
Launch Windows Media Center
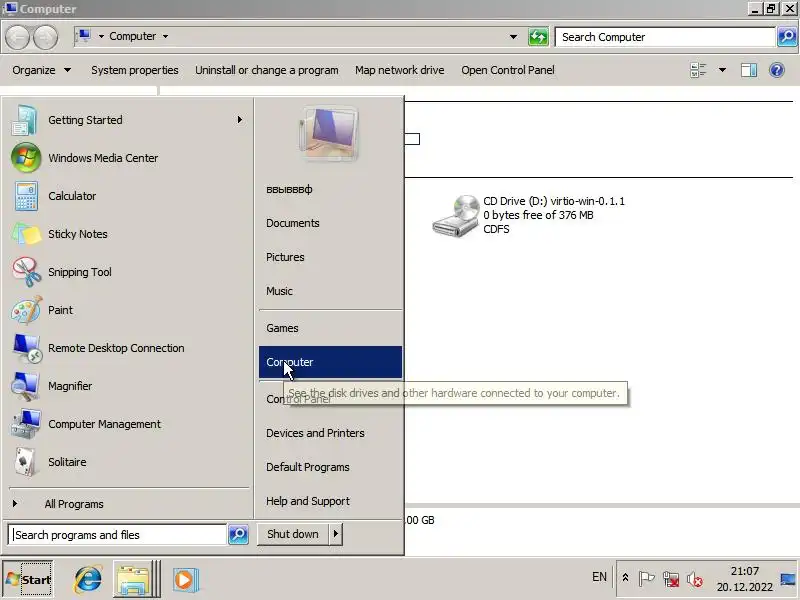[128, 158]
